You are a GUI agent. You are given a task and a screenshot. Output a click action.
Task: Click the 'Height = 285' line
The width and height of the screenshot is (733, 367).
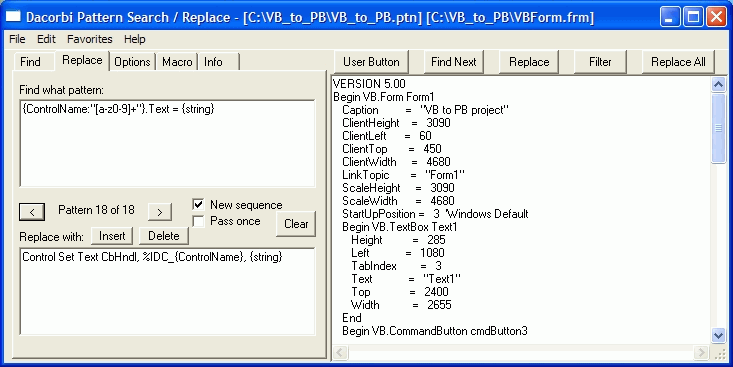[398, 240]
